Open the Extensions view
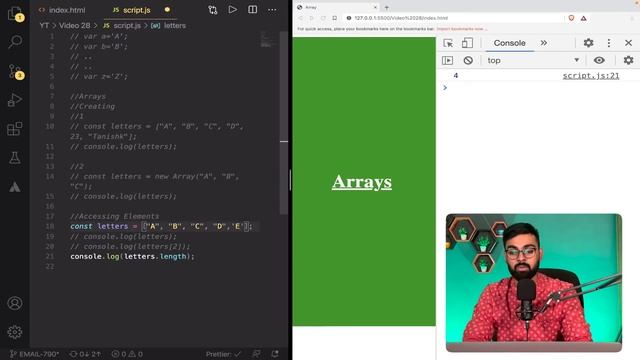The height and width of the screenshot is (360, 640). pos(15,129)
